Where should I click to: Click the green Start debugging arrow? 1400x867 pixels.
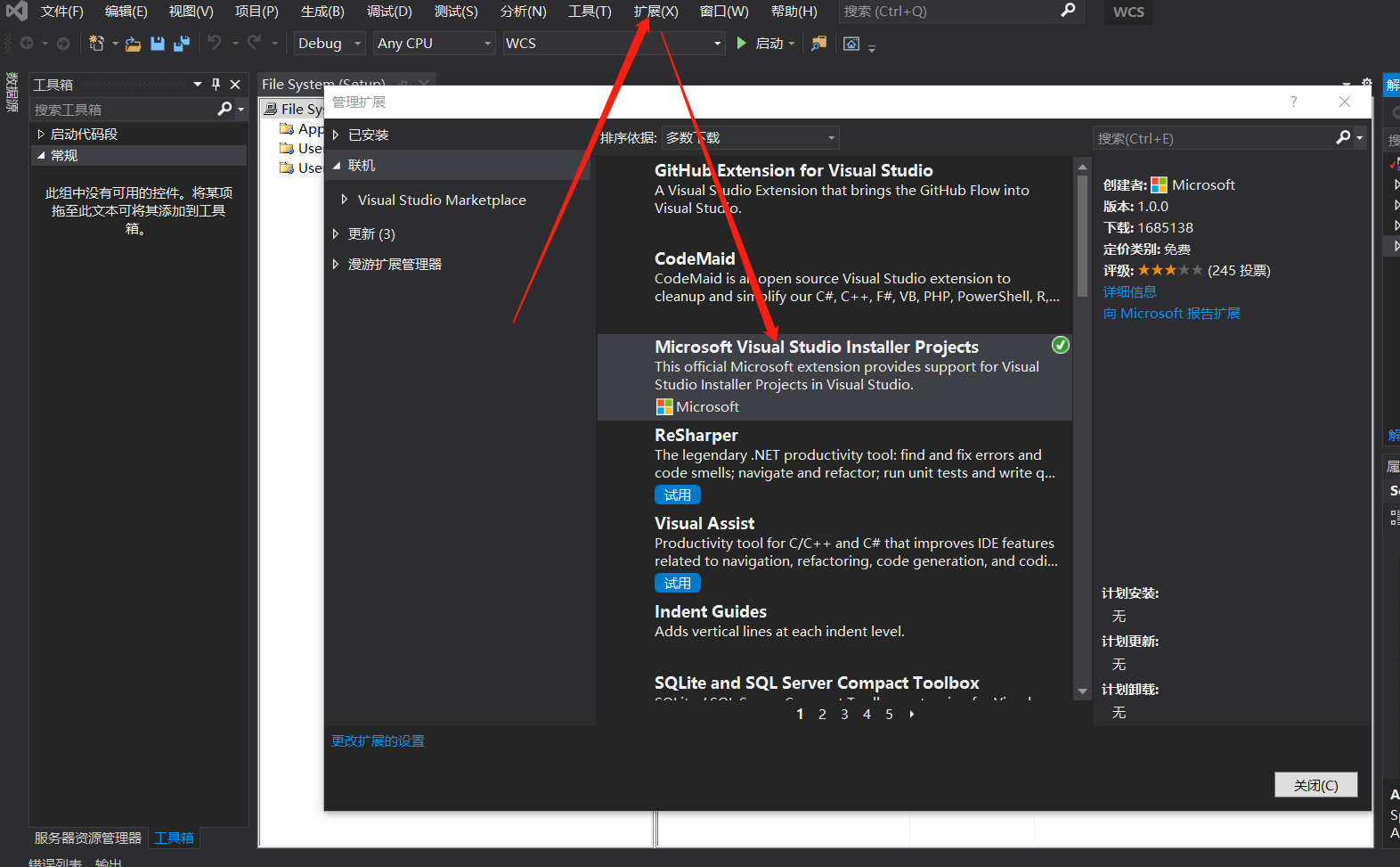click(x=742, y=43)
